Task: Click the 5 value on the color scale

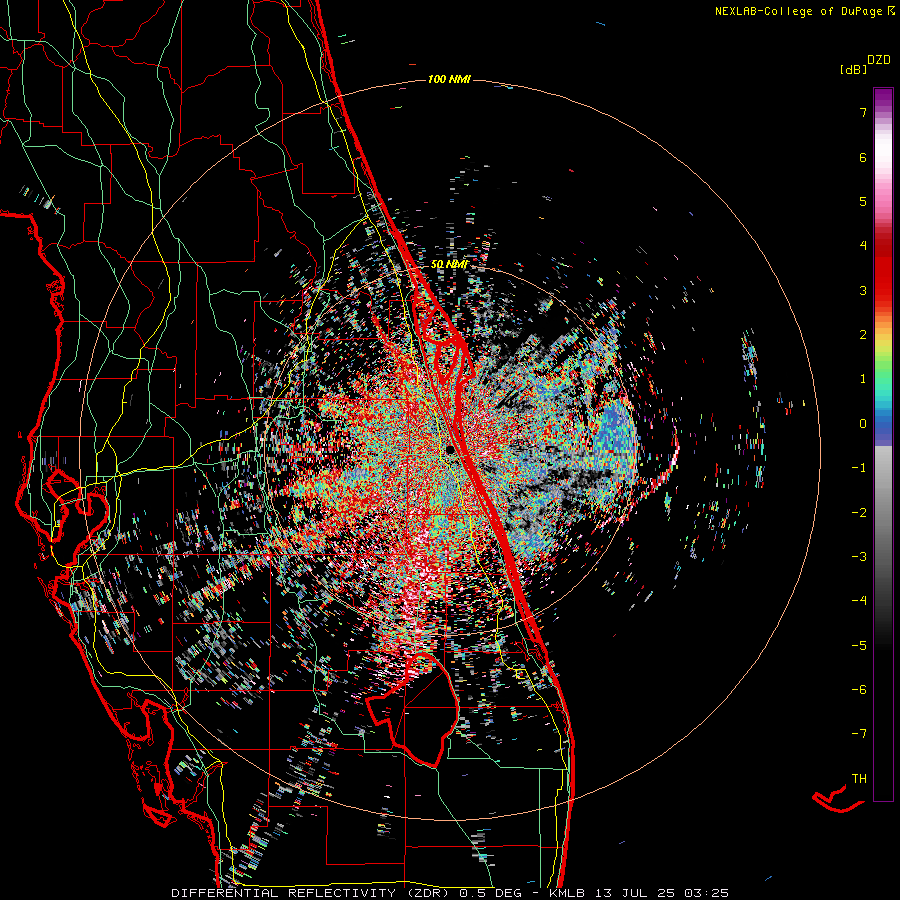Action: click(863, 201)
